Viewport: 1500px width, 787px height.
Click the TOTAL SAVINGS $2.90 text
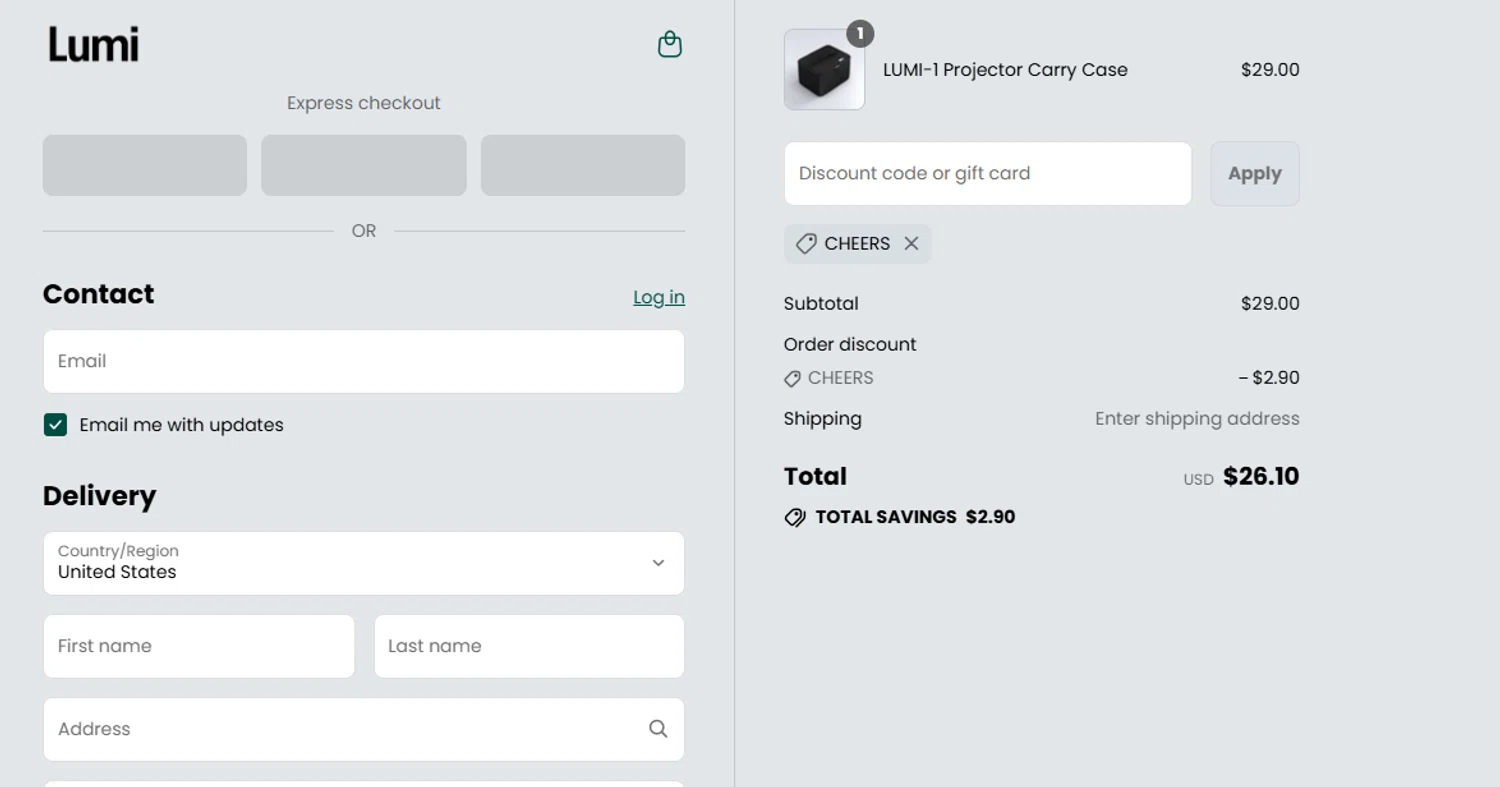[x=915, y=517]
